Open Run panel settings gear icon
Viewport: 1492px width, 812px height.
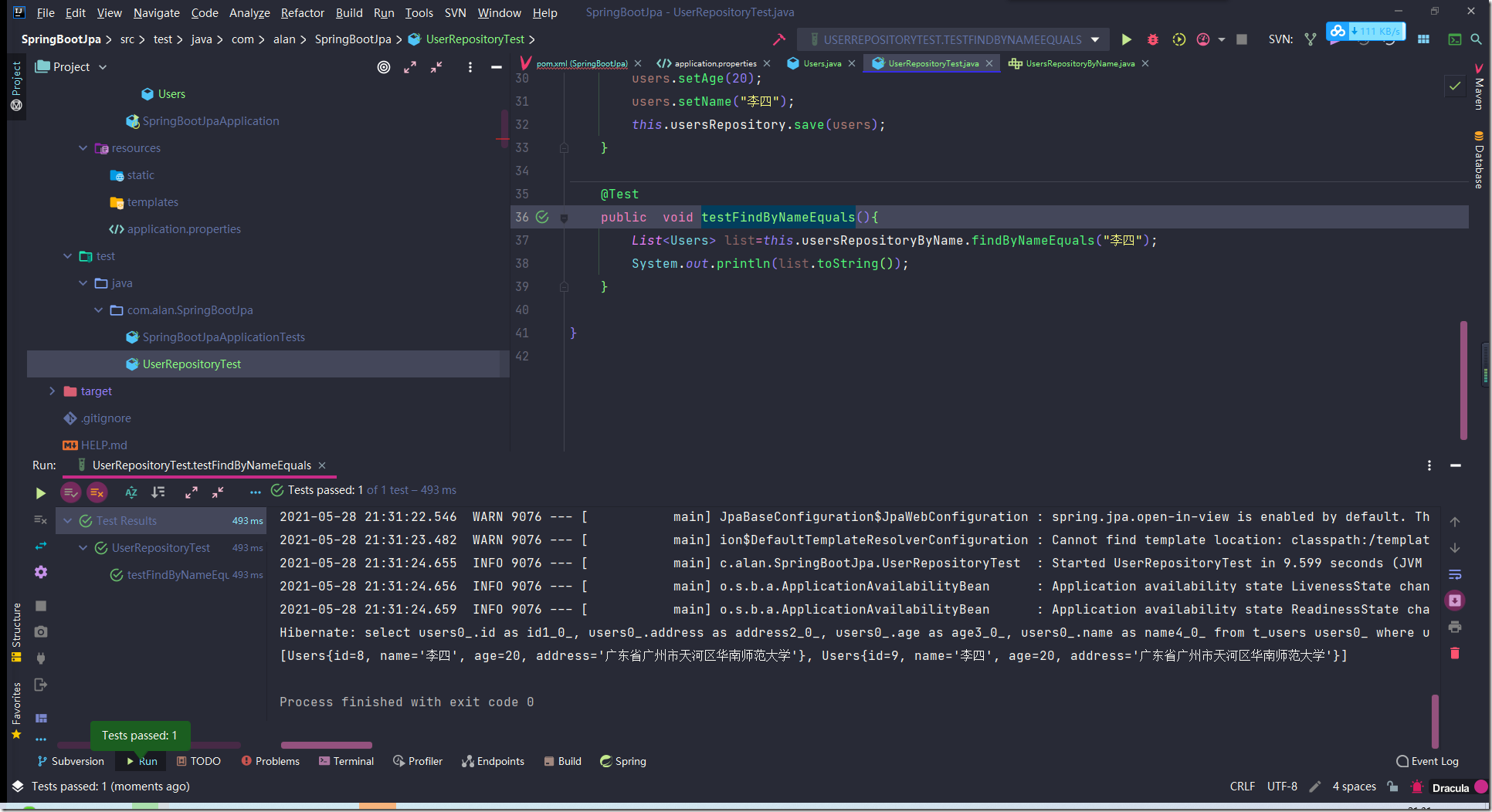[x=41, y=572]
